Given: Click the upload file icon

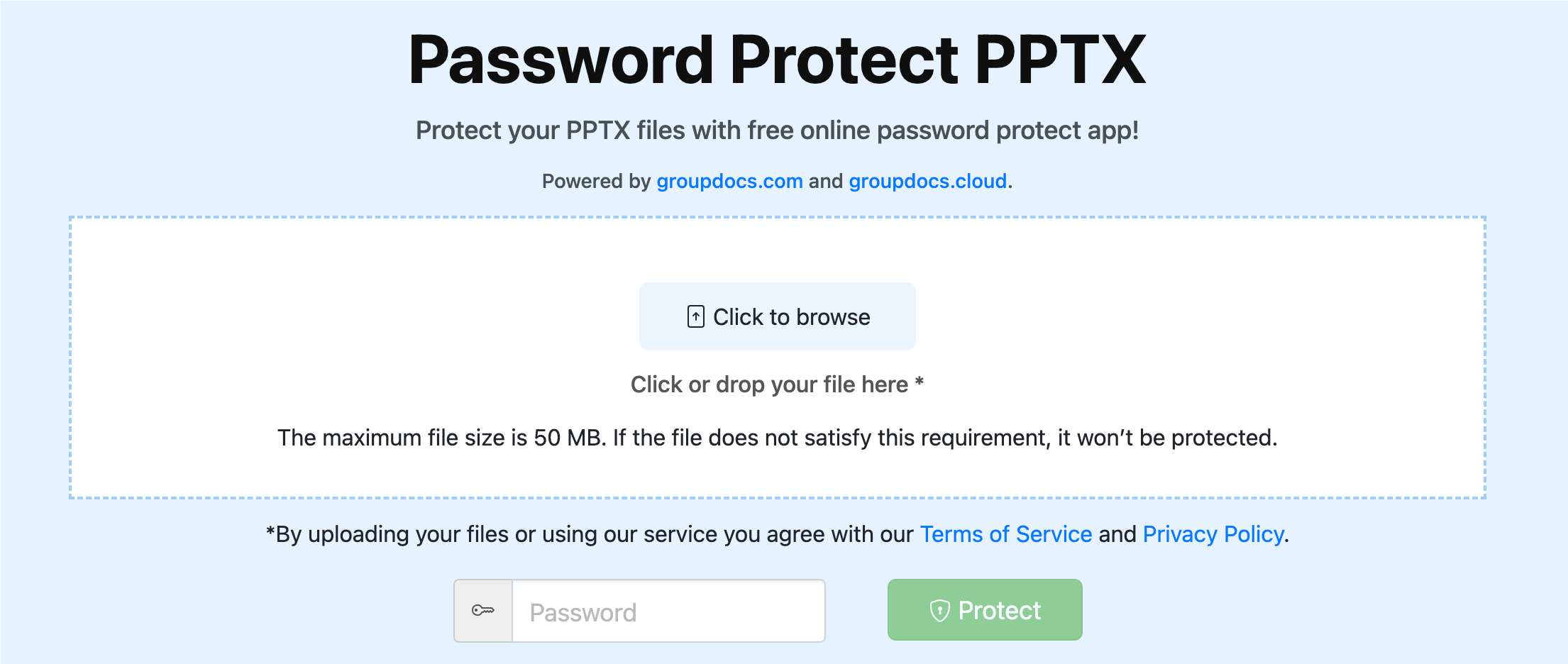Looking at the screenshot, I should (695, 316).
